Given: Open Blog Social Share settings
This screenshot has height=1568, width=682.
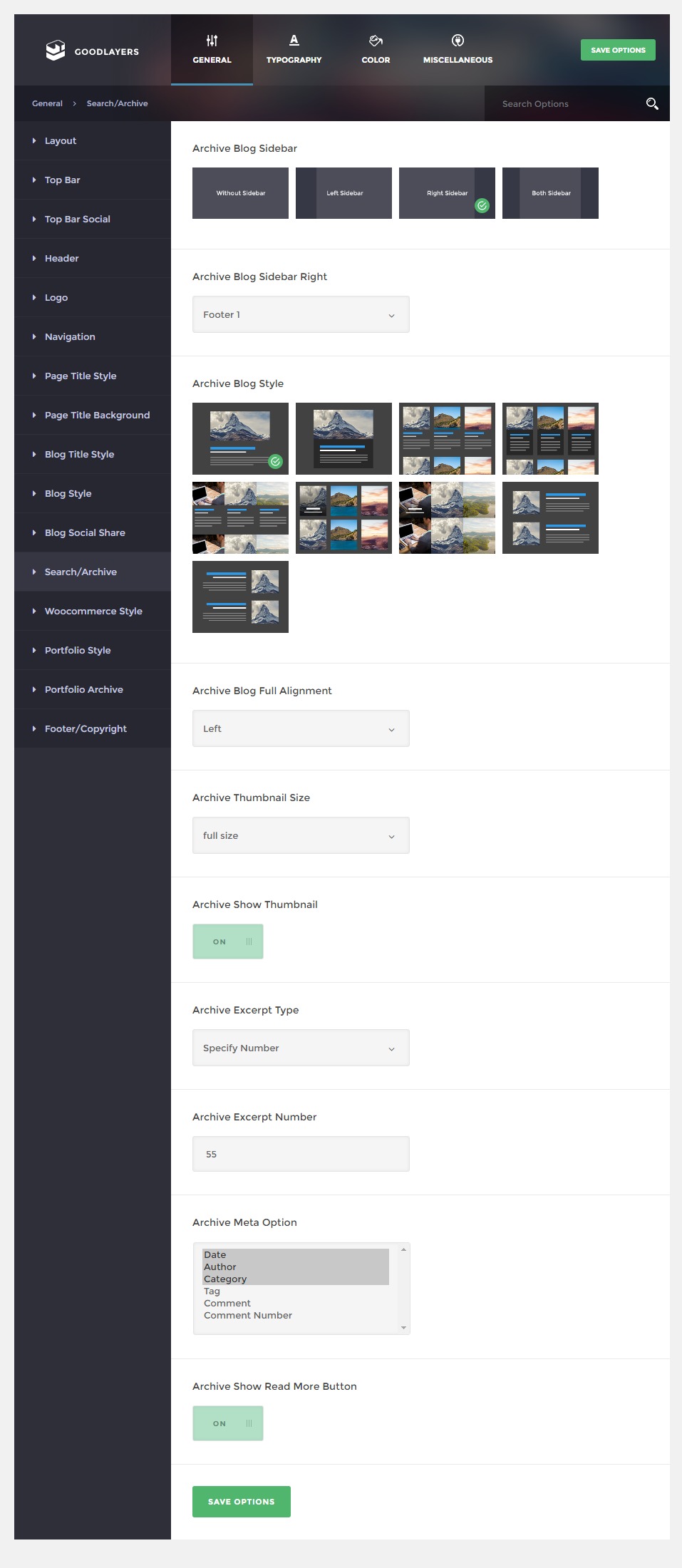Looking at the screenshot, I should point(93,532).
